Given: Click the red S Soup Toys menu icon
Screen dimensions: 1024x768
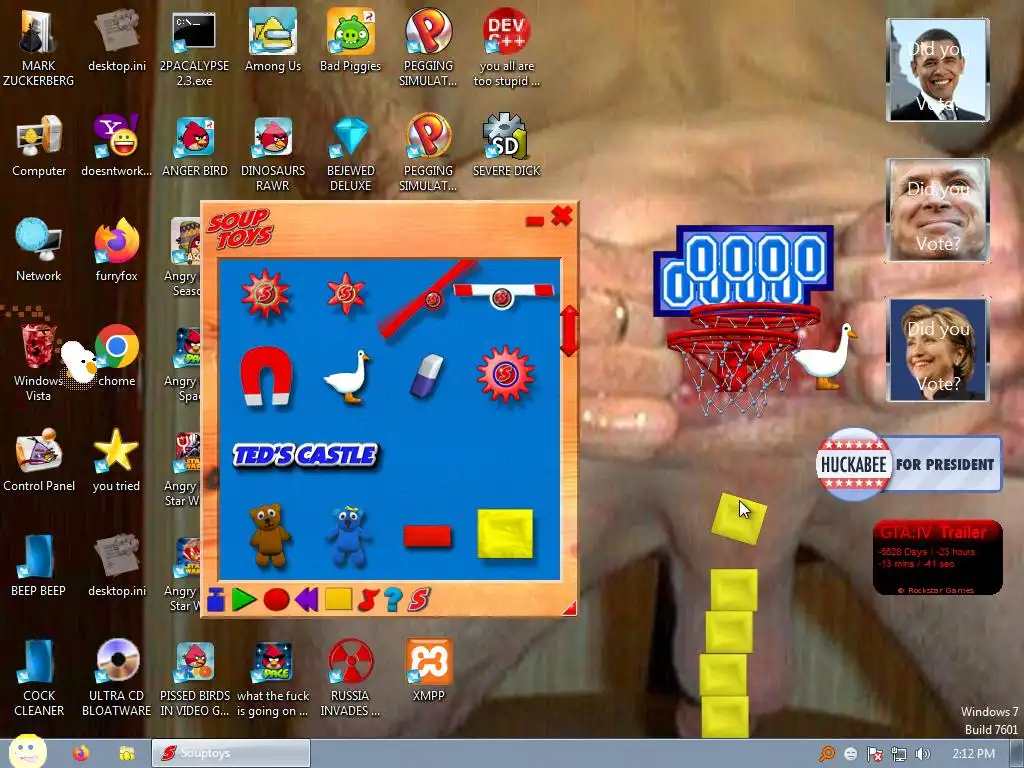Looking at the screenshot, I should [x=419, y=600].
